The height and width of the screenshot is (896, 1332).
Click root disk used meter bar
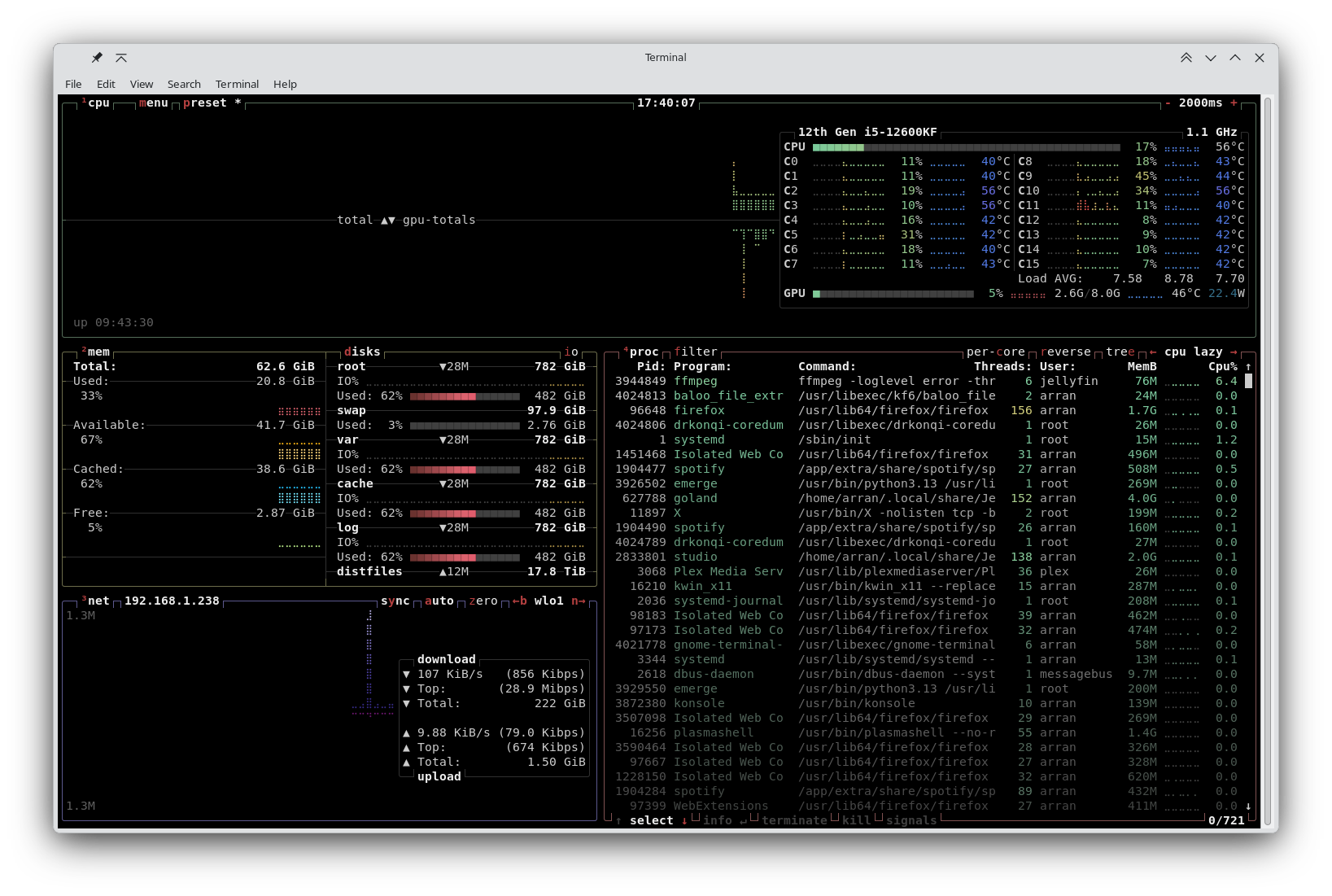[465, 396]
